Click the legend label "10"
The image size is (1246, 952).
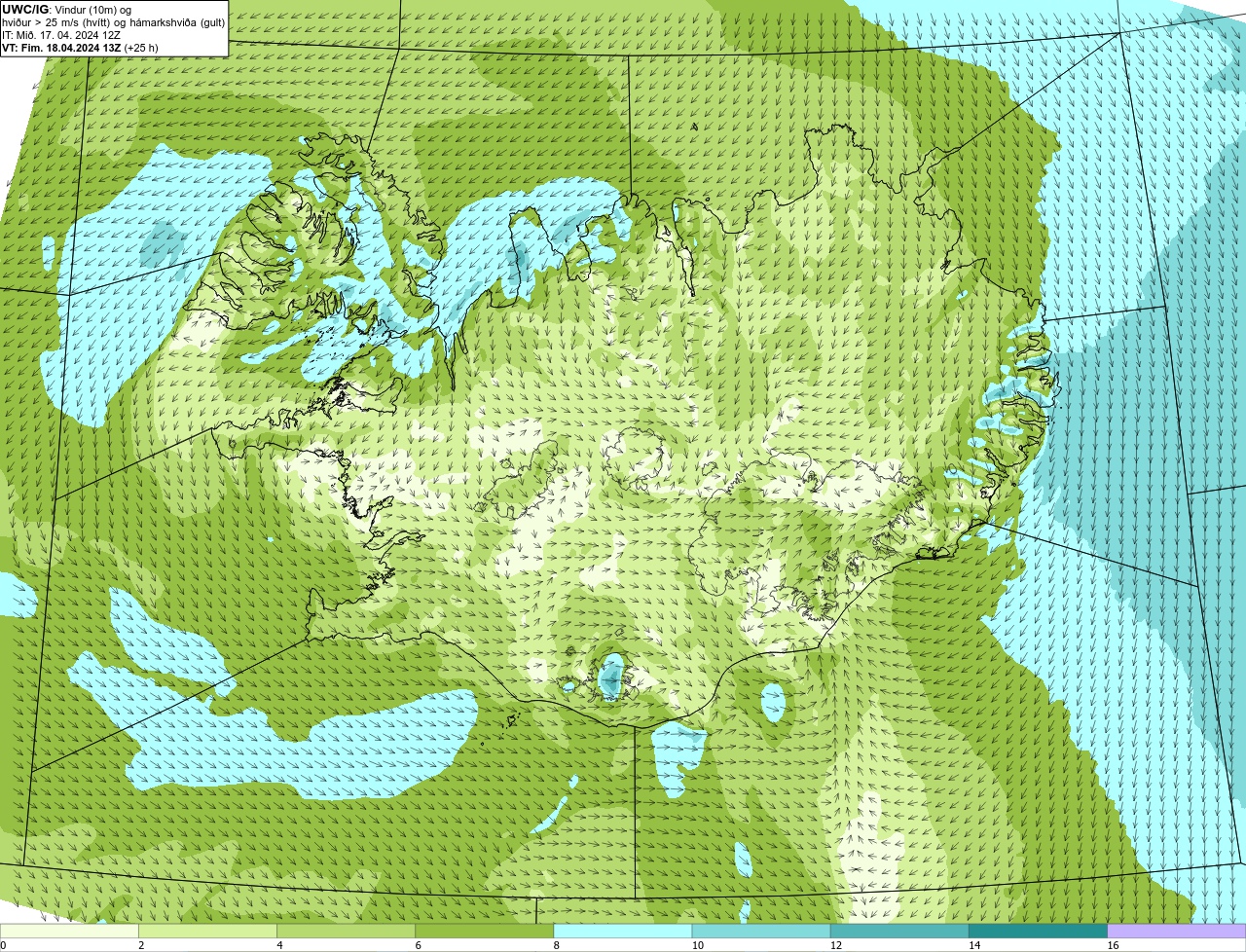coord(697,945)
